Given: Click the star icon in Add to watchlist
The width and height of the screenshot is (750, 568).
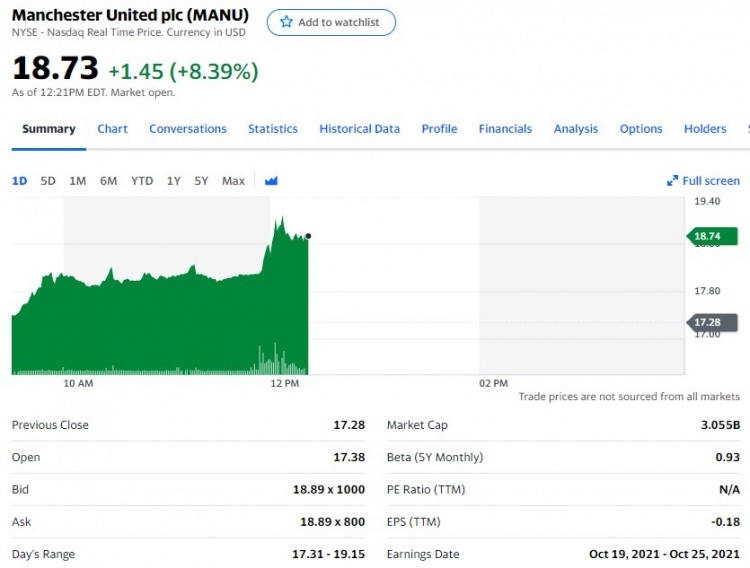Looking at the screenshot, I should 286,22.
